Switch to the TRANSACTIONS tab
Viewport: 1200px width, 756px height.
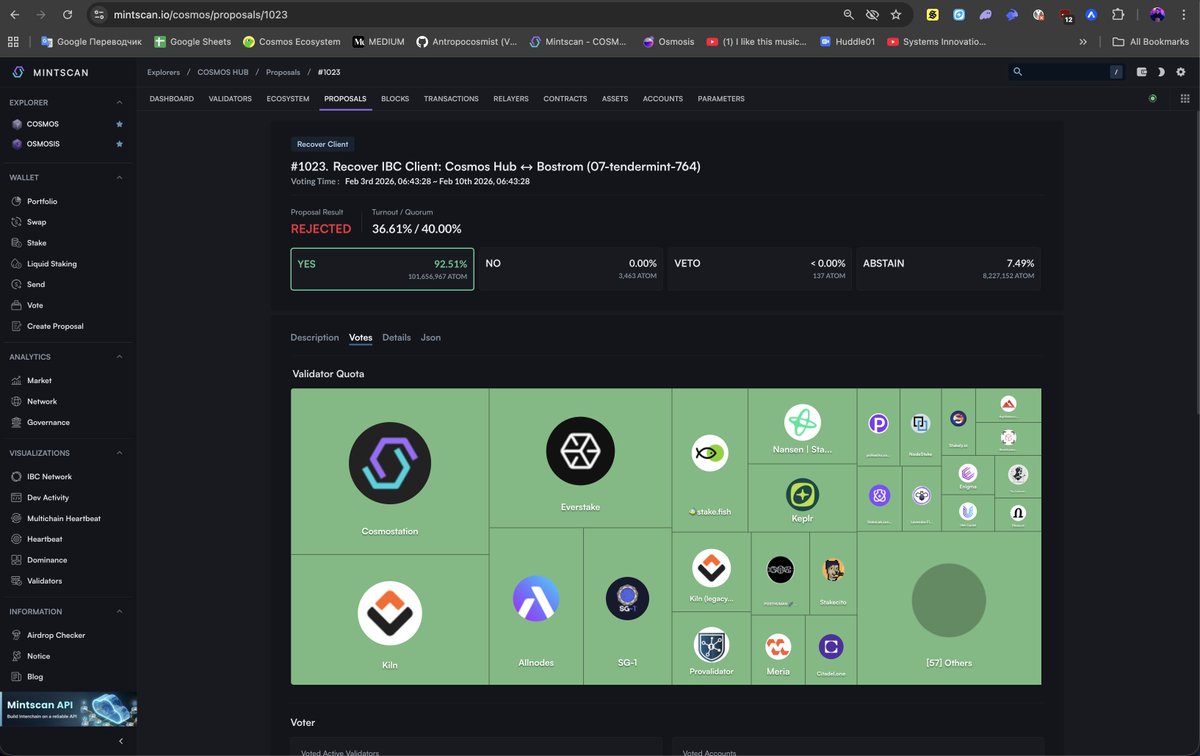(451, 98)
